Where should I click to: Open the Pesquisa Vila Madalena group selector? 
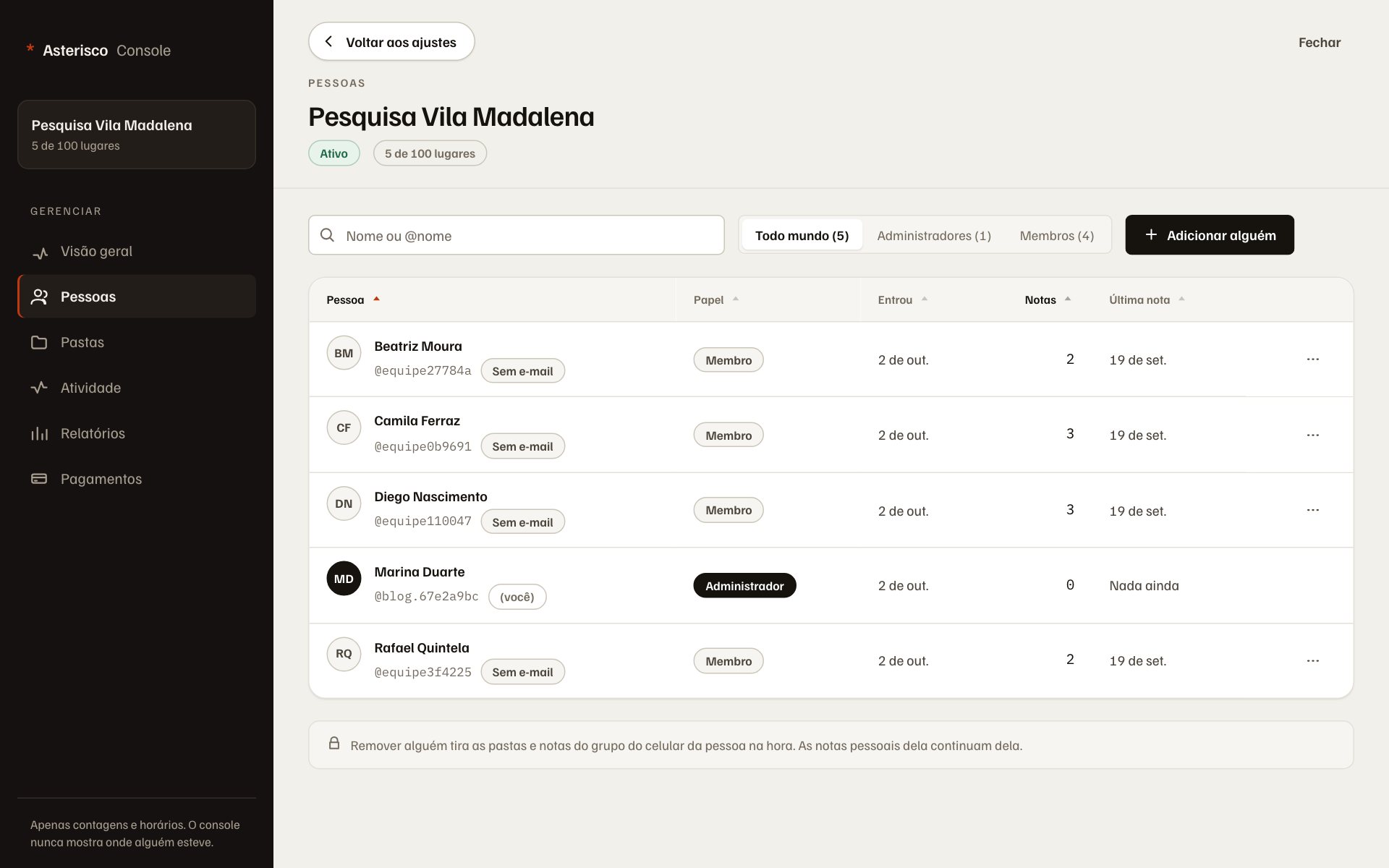tap(137, 135)
